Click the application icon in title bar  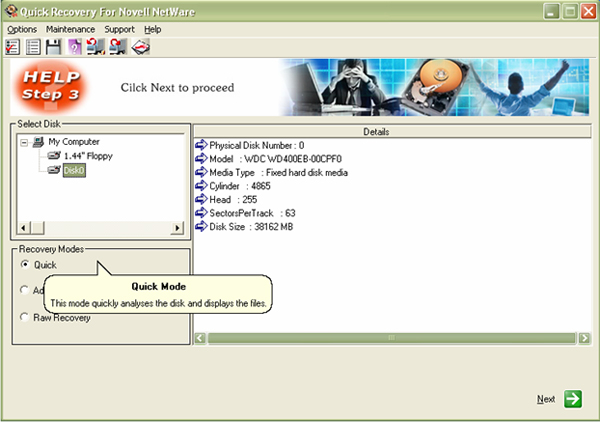pyautogui.click(x=11, y=11)
